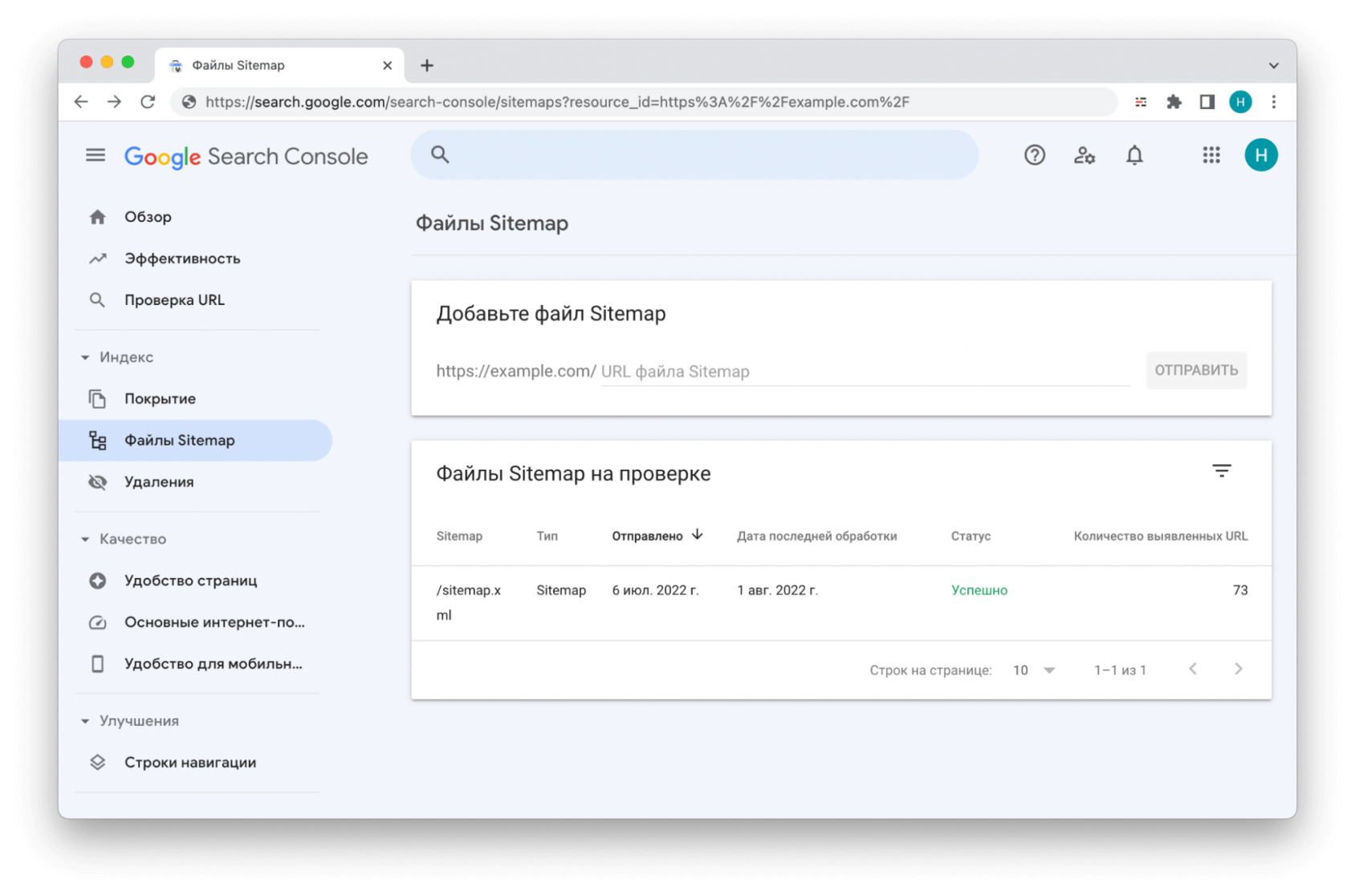Open the Удаления page
Screen dimensions: 1355x896
click(x=159, y=482)
